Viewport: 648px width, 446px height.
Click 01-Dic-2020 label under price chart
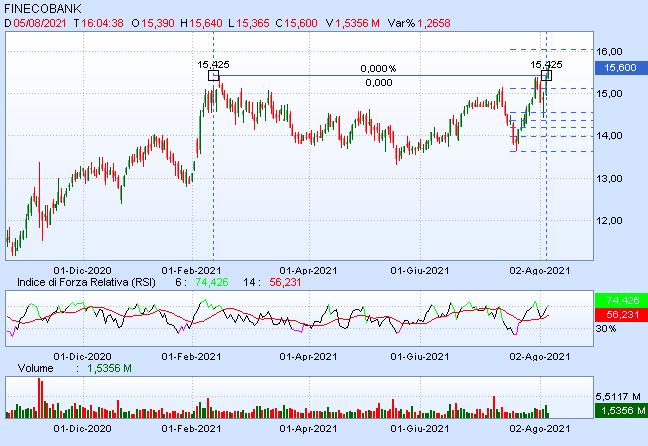pos(82,271)
